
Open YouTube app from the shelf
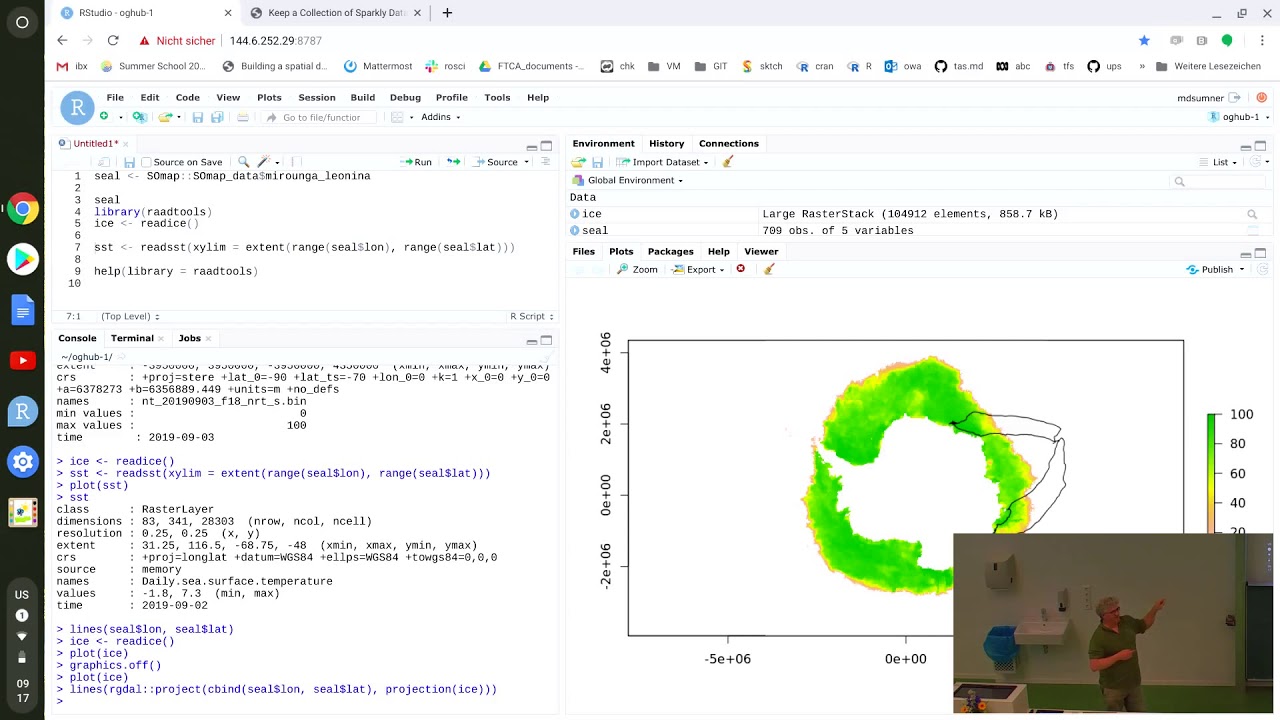[22, 360]
